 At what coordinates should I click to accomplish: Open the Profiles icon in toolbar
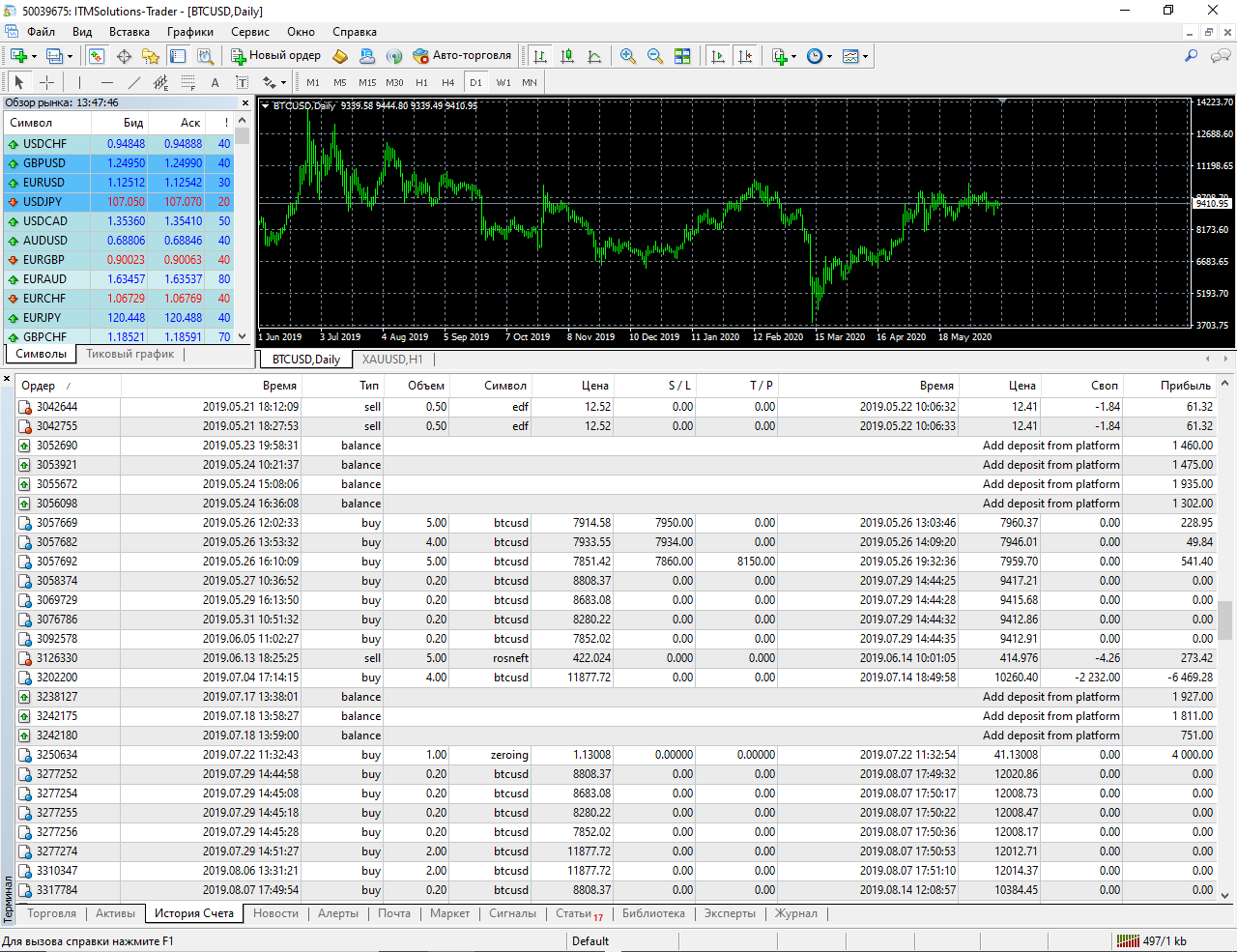55,56
